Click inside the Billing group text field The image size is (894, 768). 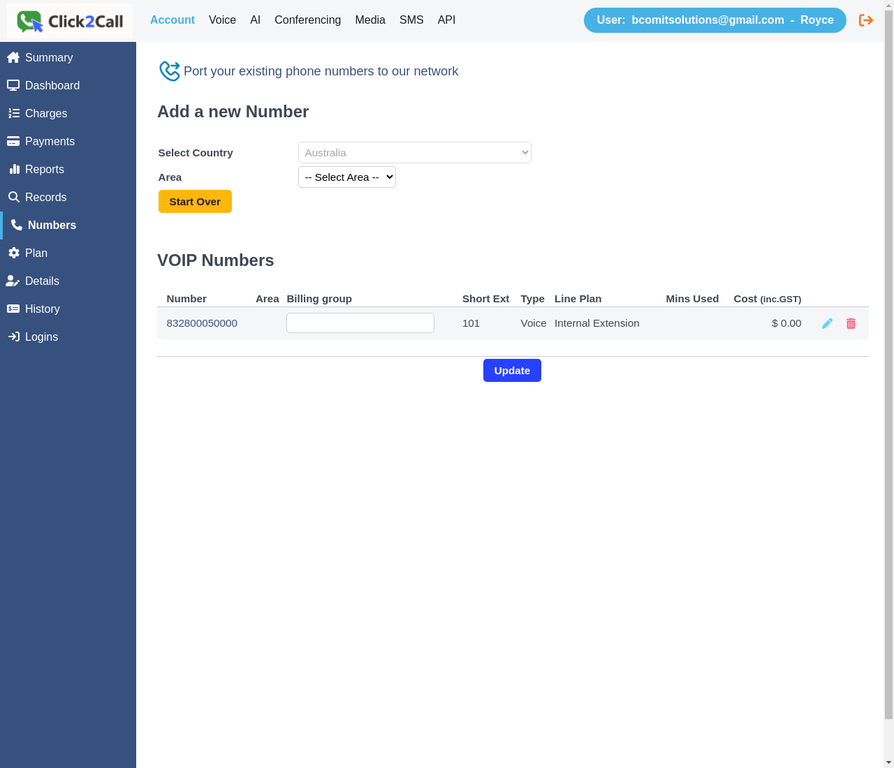[x=359, y=322]
